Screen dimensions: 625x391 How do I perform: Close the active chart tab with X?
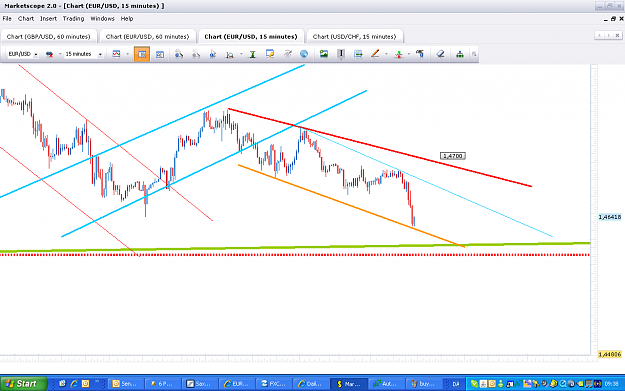617,35
